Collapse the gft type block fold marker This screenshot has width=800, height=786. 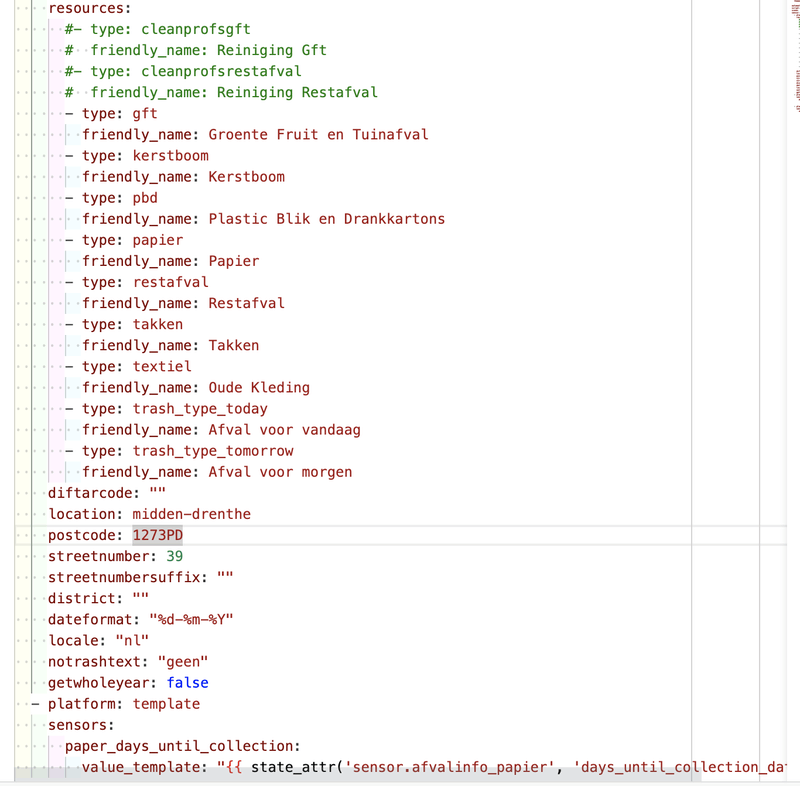[67, 113]
